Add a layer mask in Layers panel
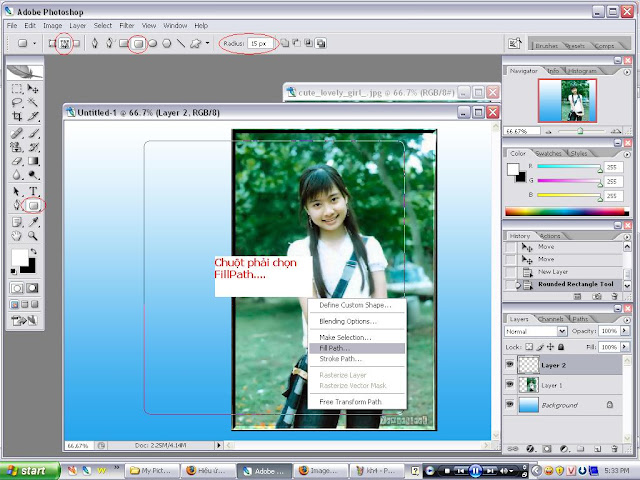Image resolution: width=640 pixels, height=480 pixels. point(547,449)
